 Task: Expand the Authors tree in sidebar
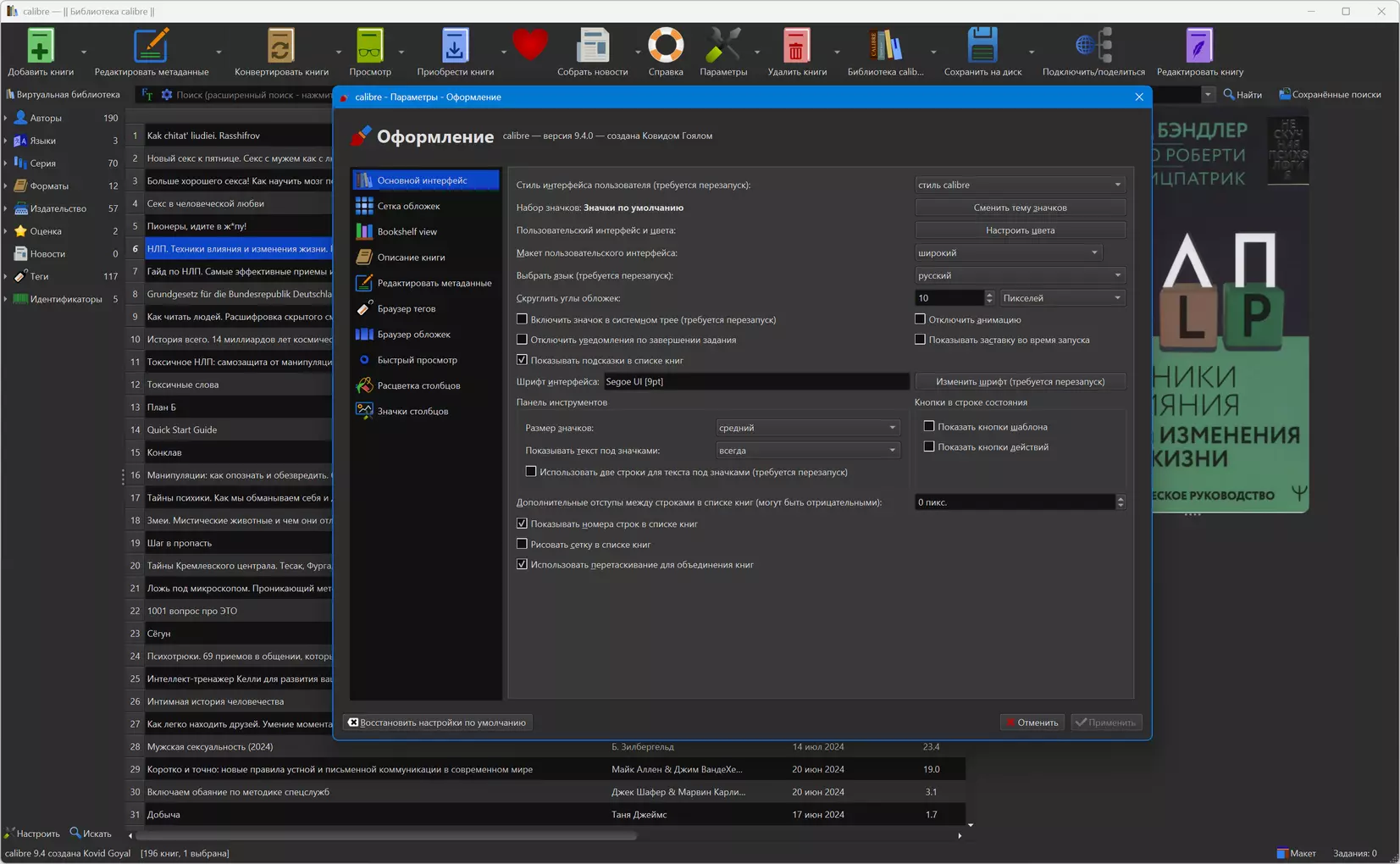(x=6, y=118)
